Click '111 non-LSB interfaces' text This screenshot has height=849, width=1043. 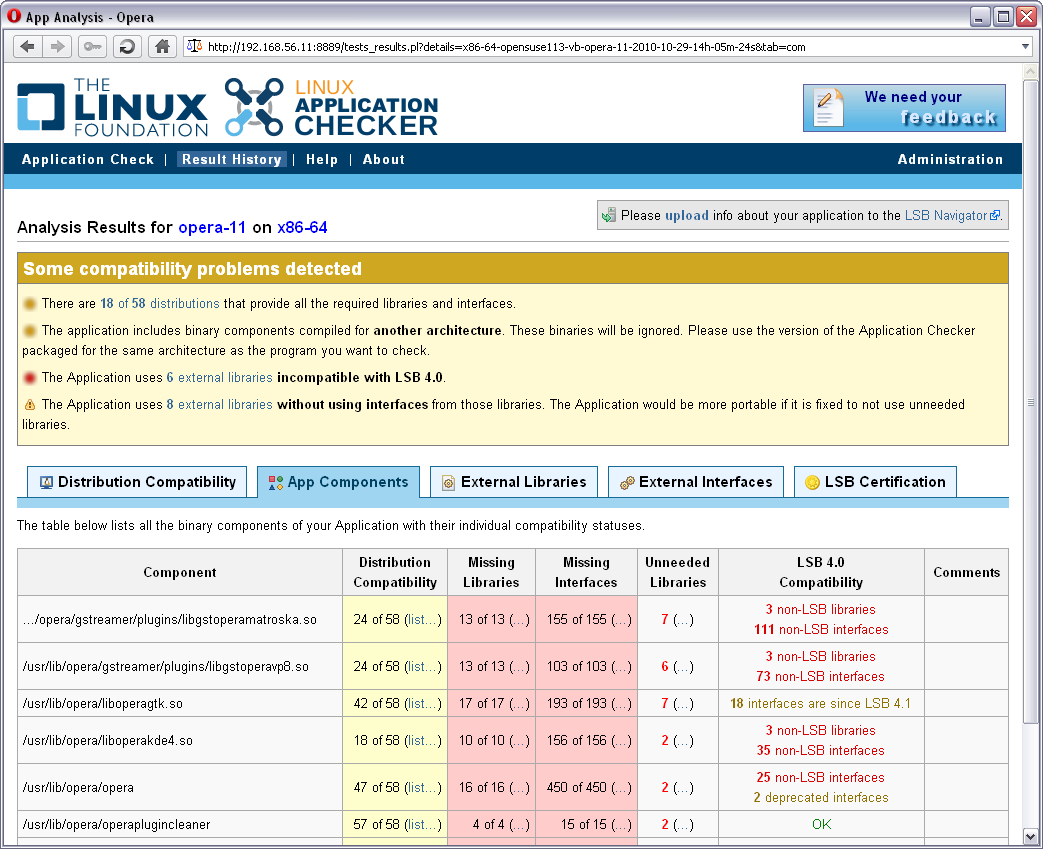[821, 629]
